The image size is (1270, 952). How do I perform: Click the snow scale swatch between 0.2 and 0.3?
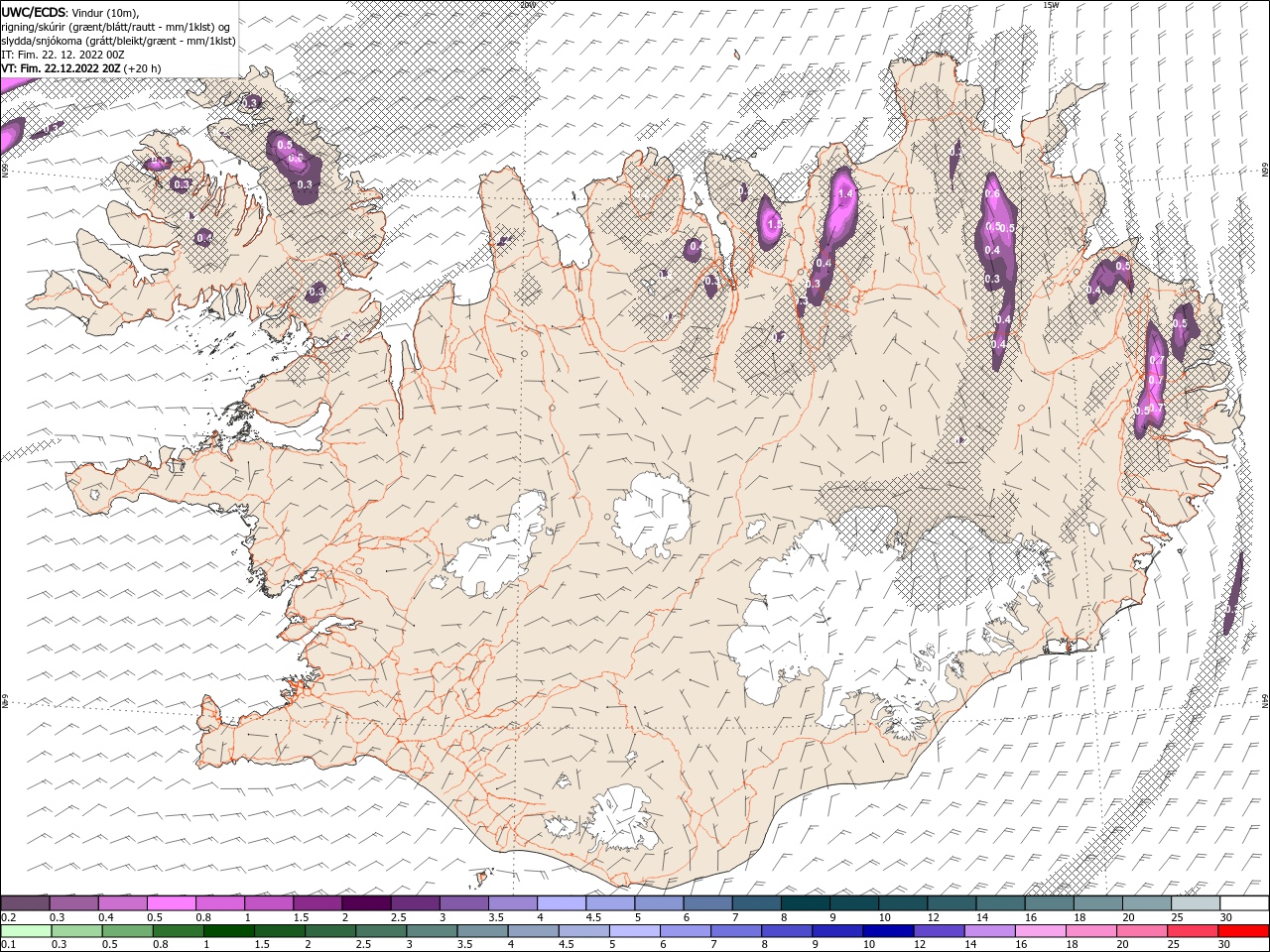pyautogui.click(x=26, y=903)
